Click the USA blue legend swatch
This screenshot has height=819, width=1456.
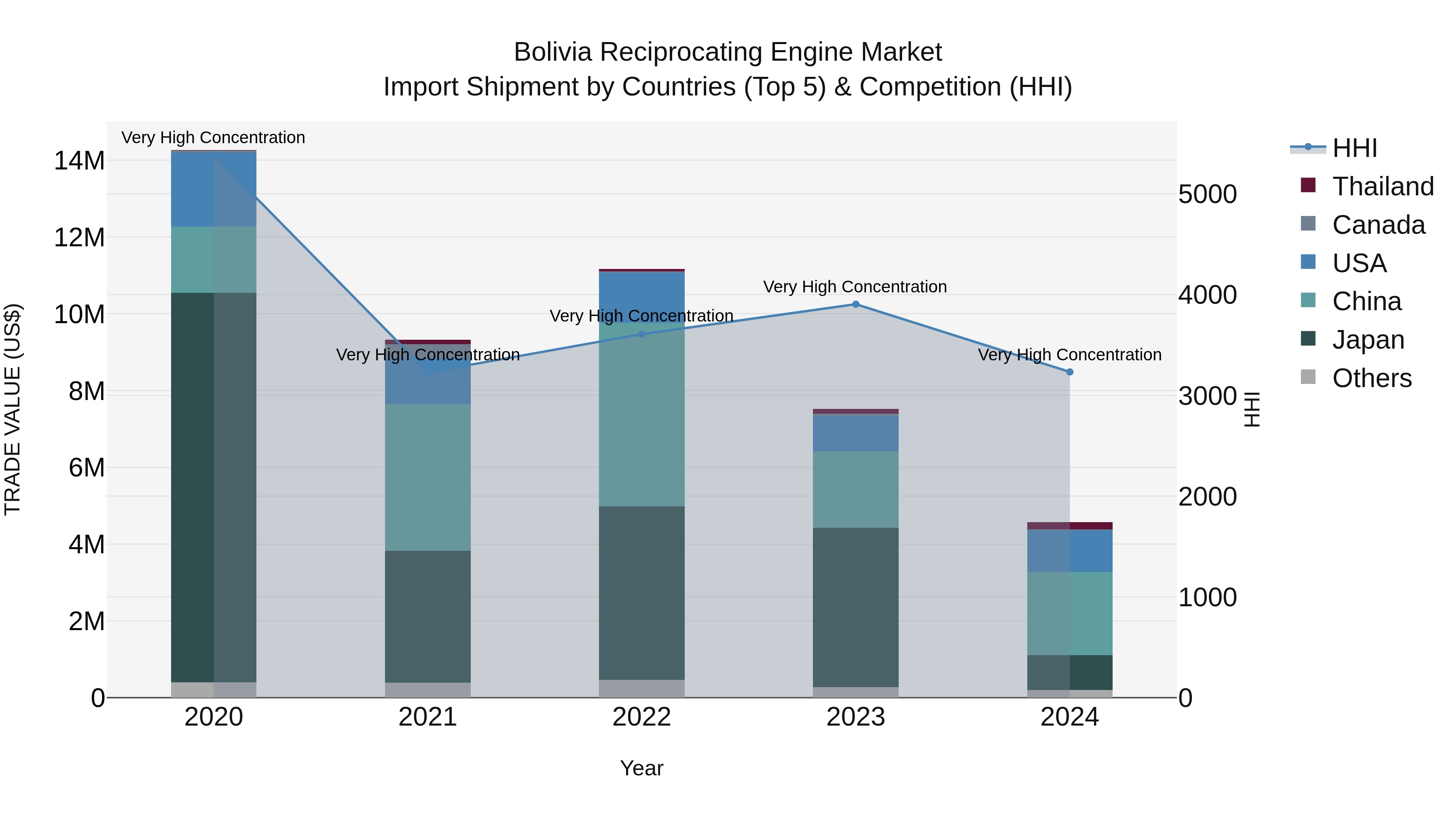(x=1308, y=262)
